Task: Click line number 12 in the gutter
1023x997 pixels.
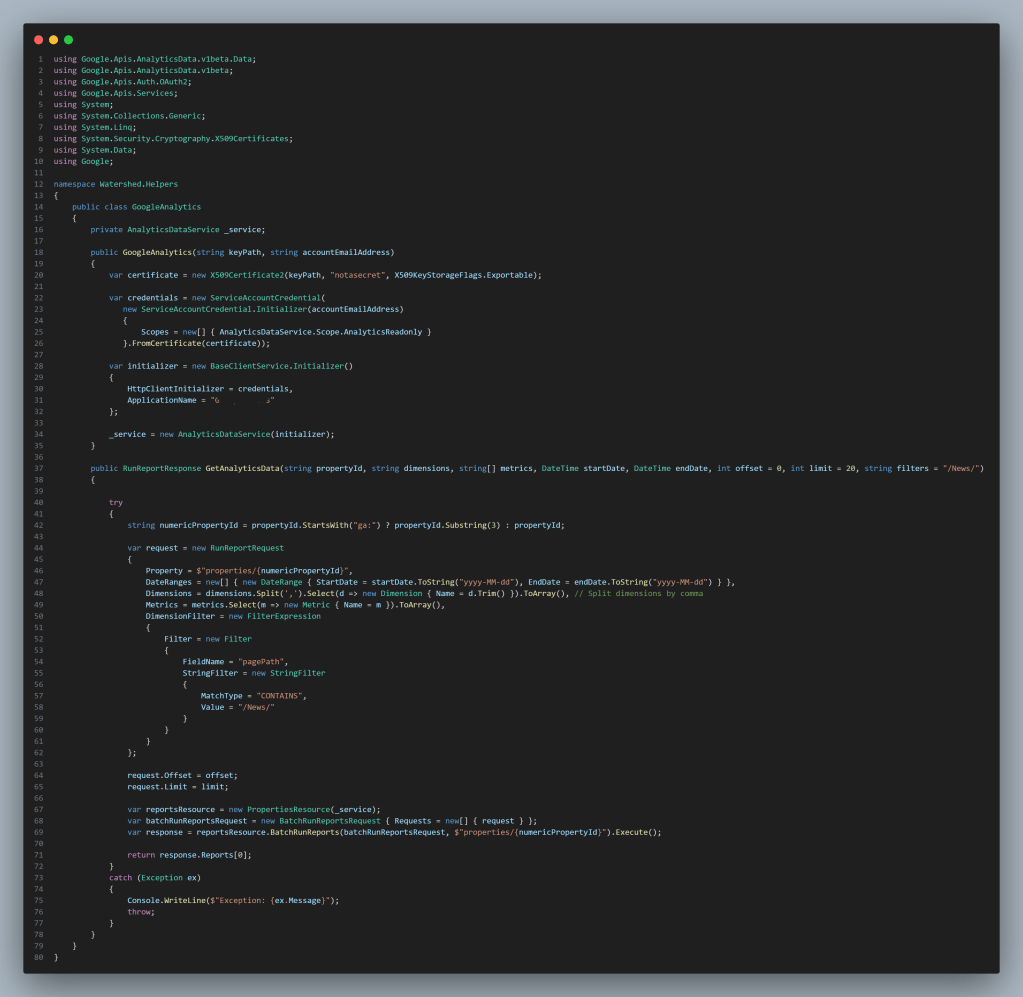Action: point(39,184)
